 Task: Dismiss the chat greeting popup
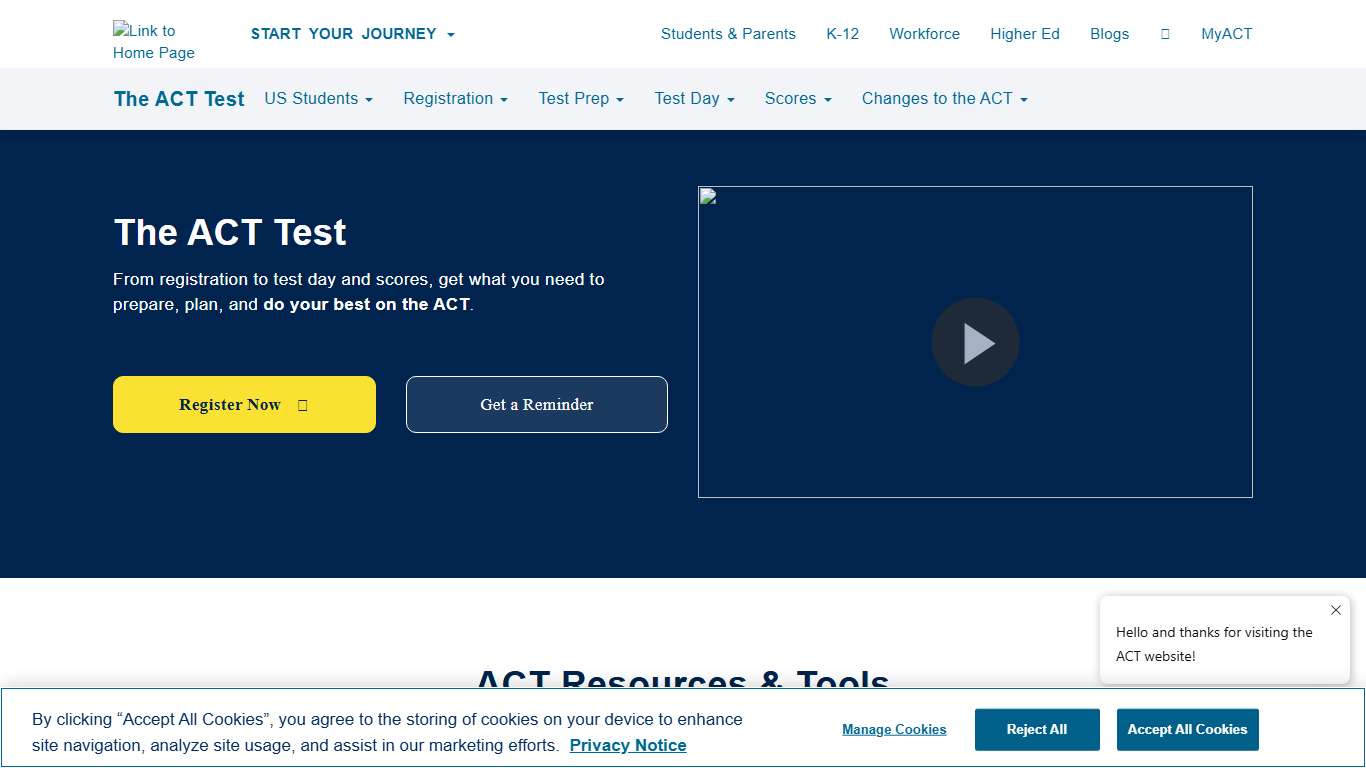point(1336,610)
